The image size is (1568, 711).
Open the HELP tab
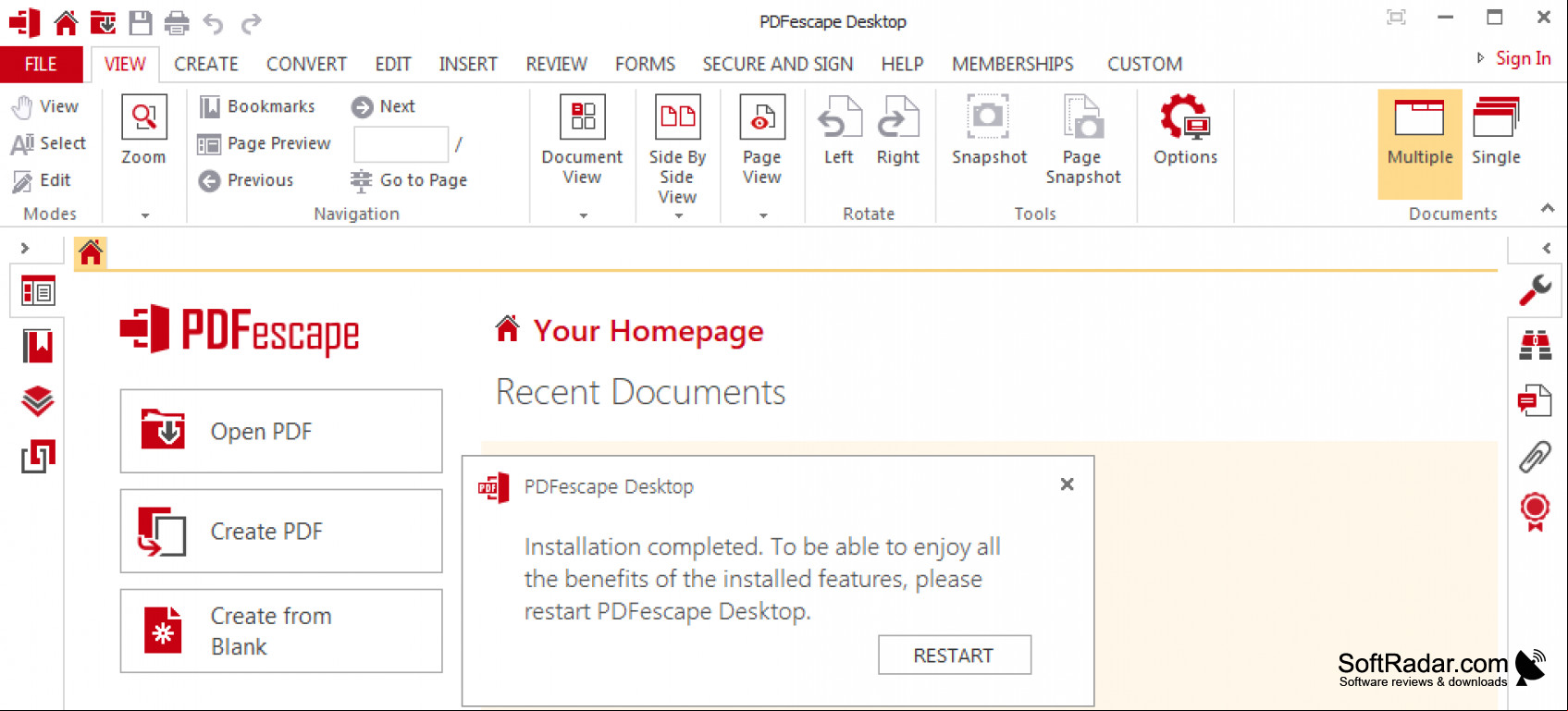pos(902,64)
